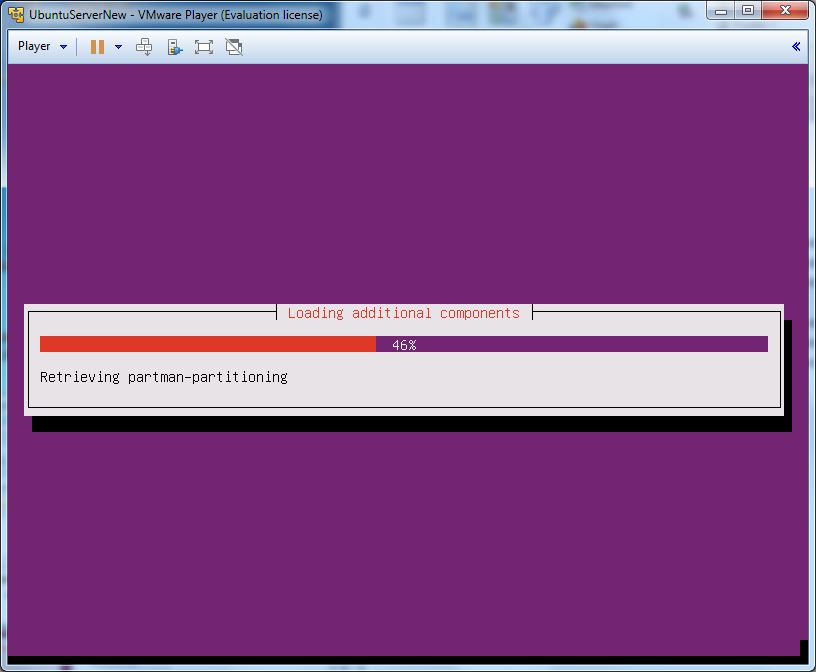Enter Unity mode from the toolbar
The width and height of the screenshot is (816, 672).
[x=234, y=47]
